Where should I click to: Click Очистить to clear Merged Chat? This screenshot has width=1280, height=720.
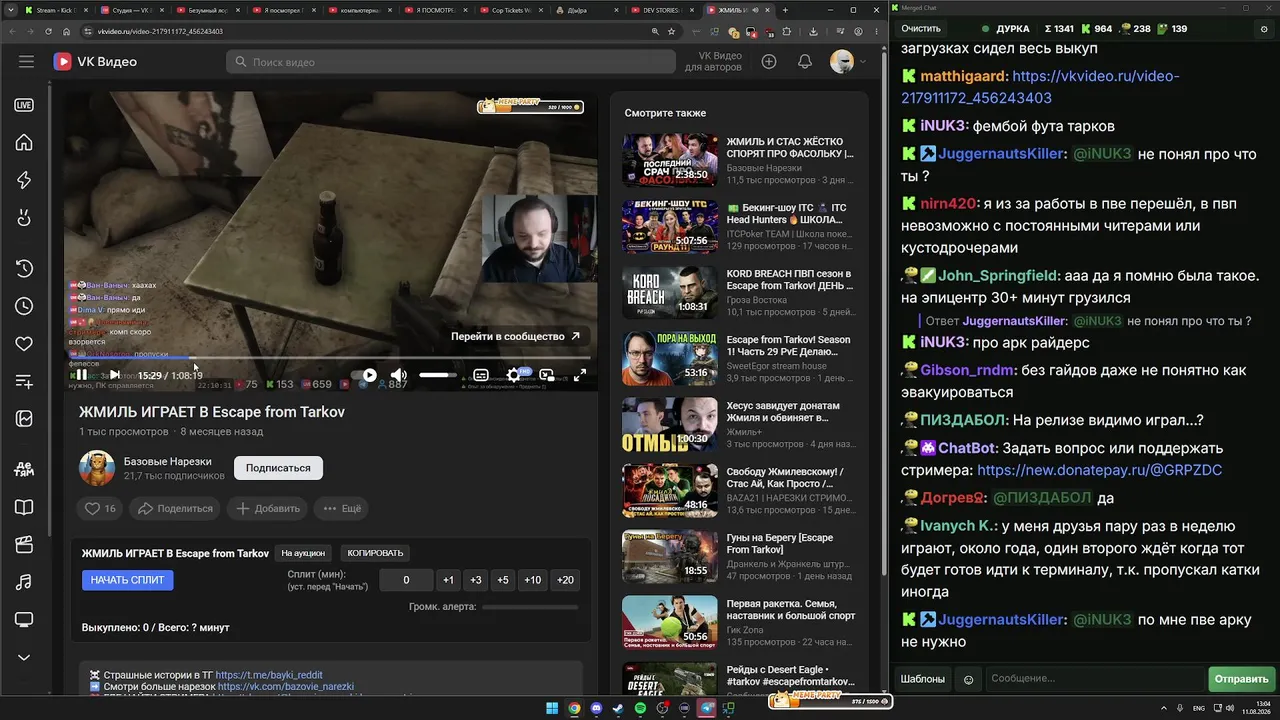pyautogui.click(x=921, y=29)
